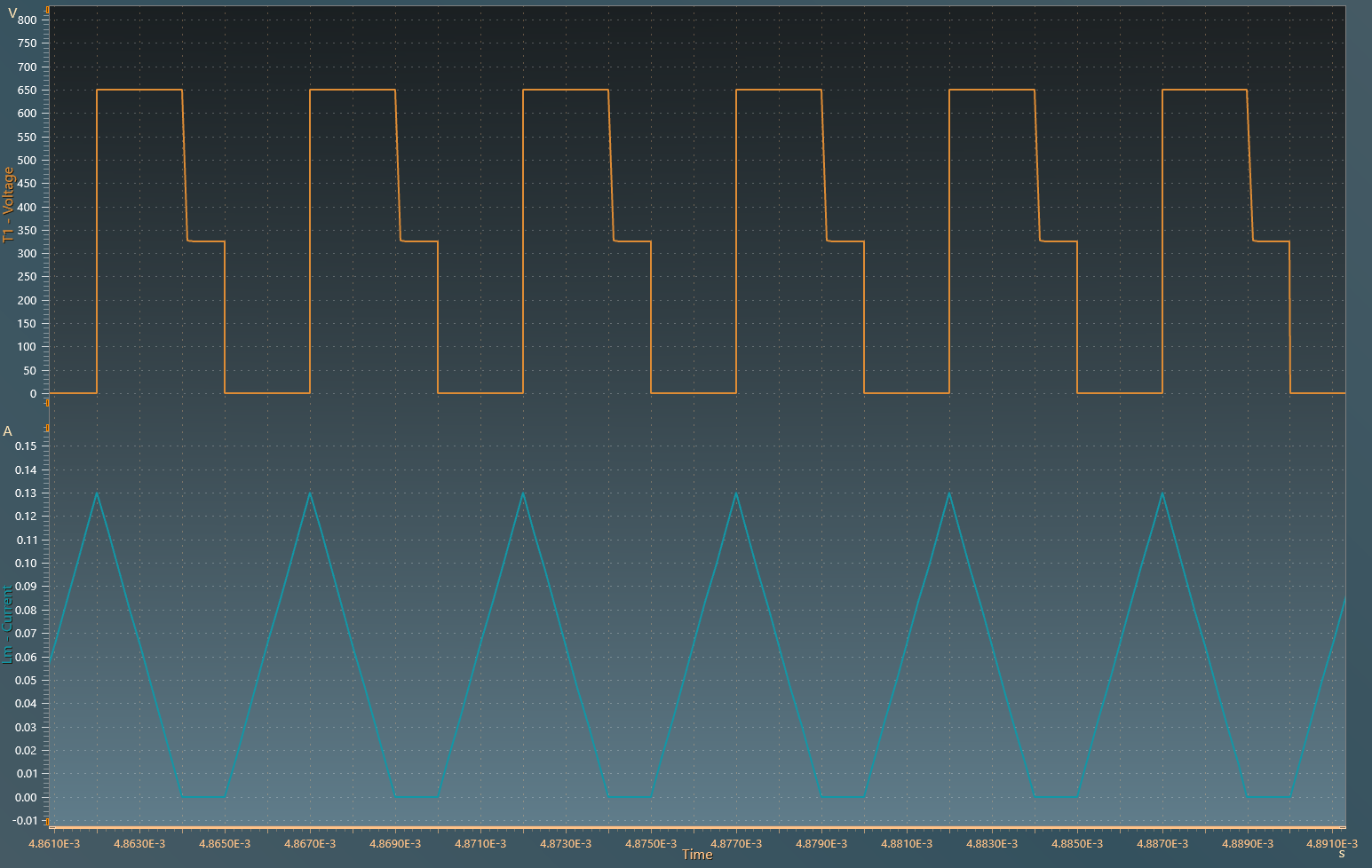The image size is (1372, 868).
Task: Click the 650 tick on voltage axis
Action: point(27,91)
